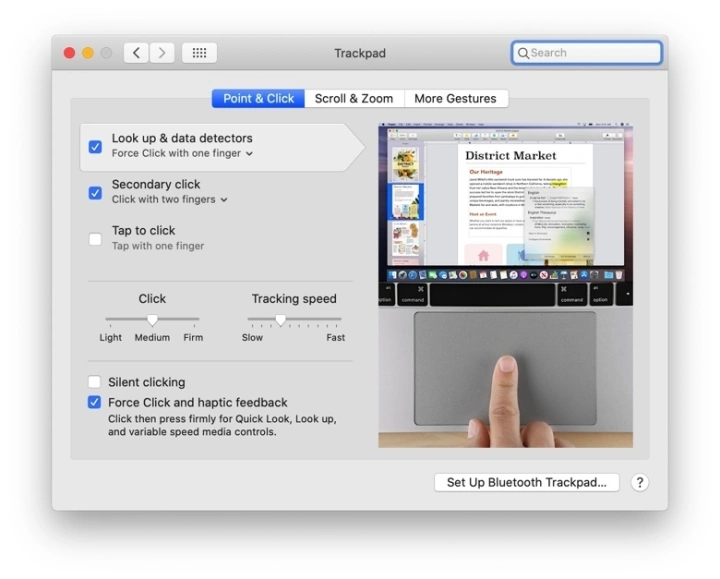Turn on Silent clicking checkbox
720x579 pixels.
pos(95,382)
